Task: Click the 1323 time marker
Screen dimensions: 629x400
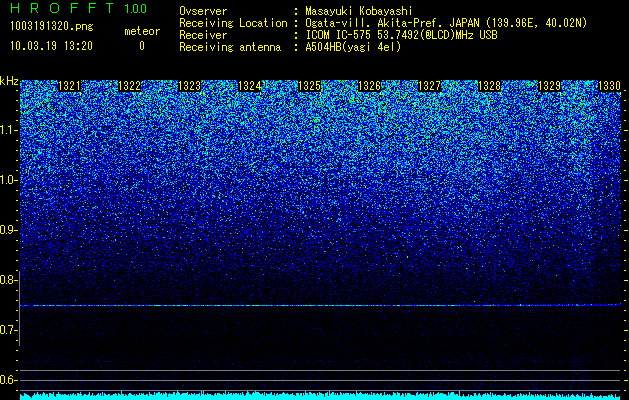Action: 189,86
